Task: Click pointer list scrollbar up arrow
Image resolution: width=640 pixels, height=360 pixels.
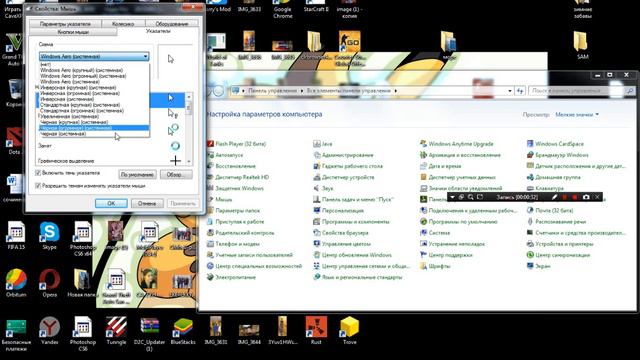Action: [x=189, y=97]
